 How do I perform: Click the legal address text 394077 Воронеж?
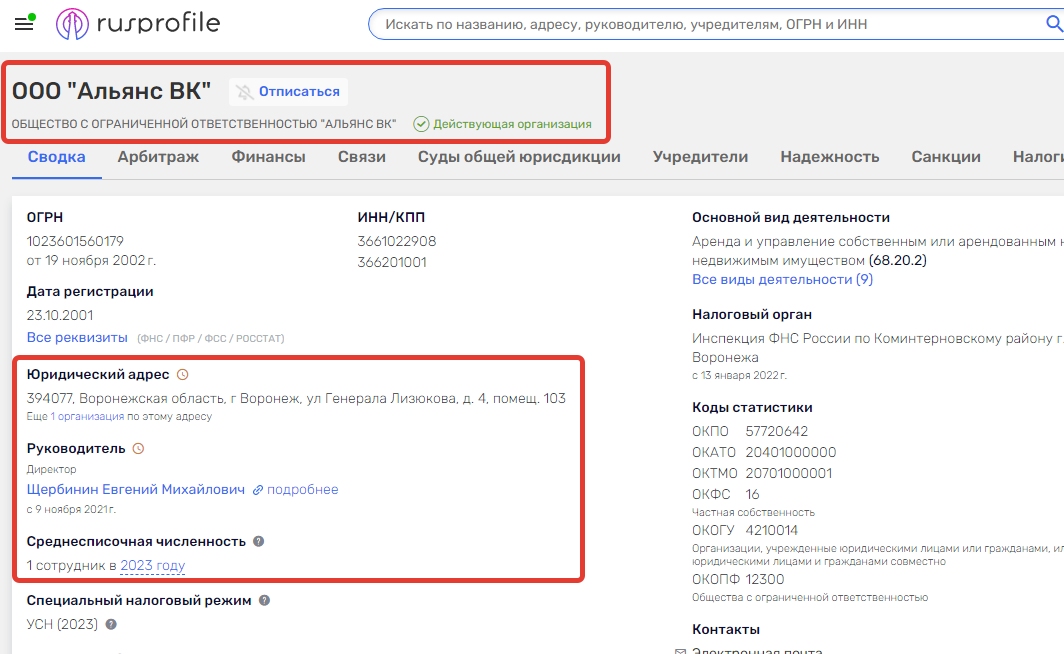tap(296, 398)
